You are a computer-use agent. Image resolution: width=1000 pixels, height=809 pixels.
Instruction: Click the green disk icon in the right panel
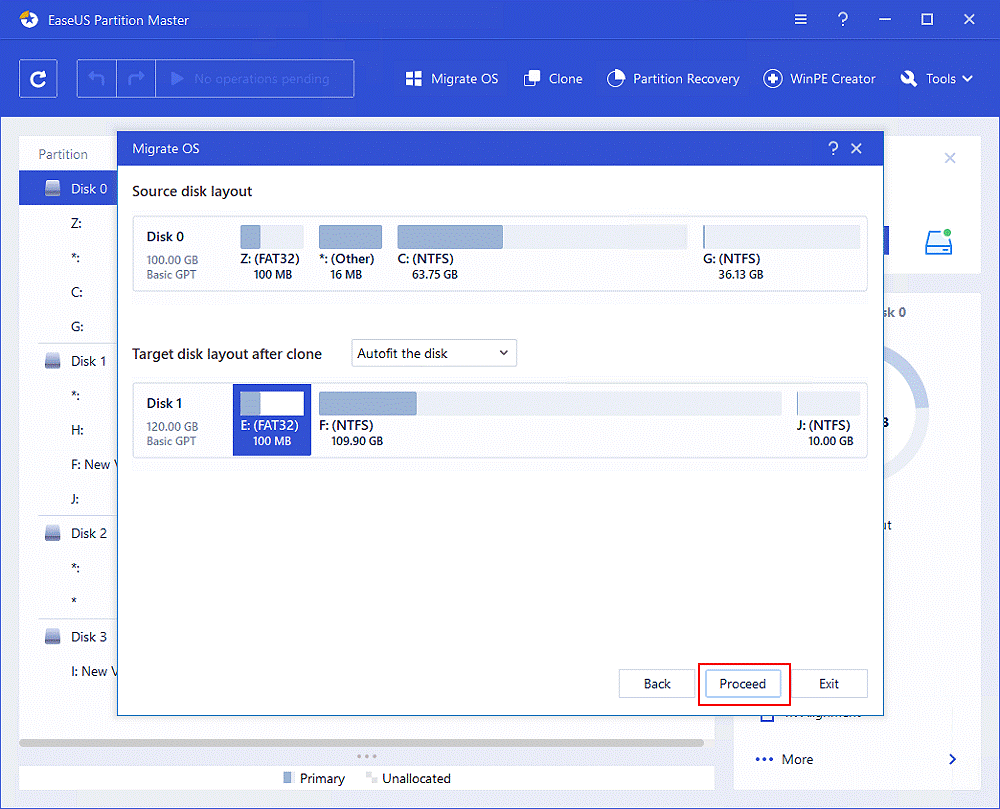938,241
